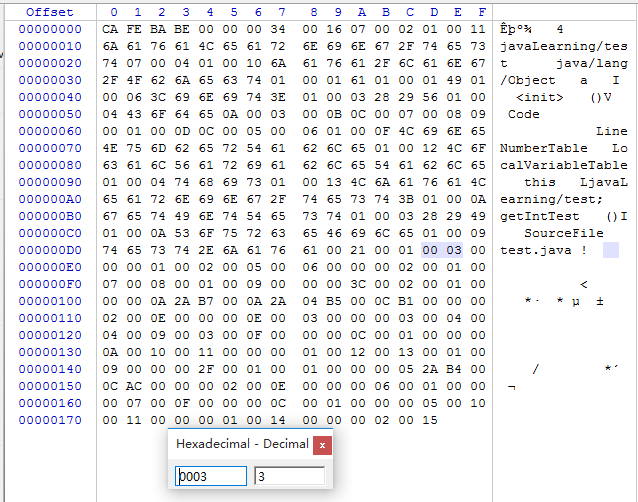Click decoded text 'test.java'

click(535, 251)
